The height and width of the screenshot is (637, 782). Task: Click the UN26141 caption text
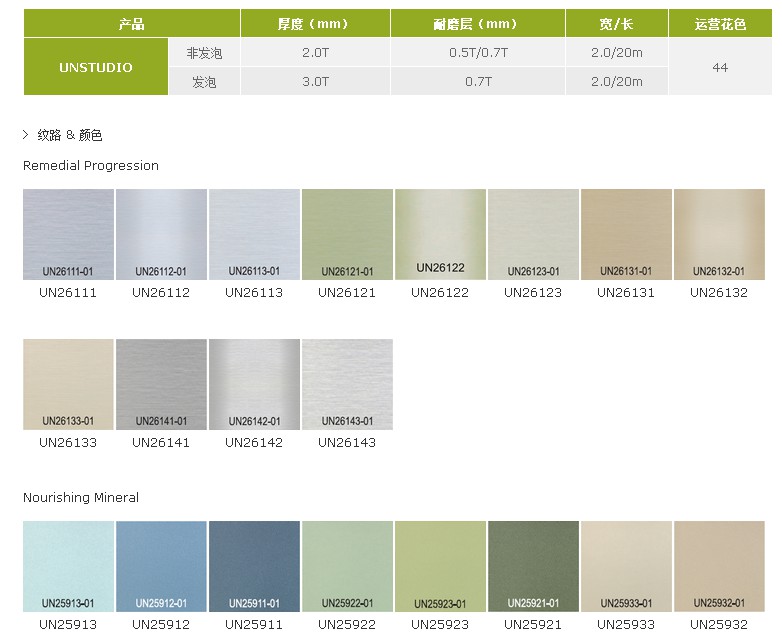tap(161, 442)
